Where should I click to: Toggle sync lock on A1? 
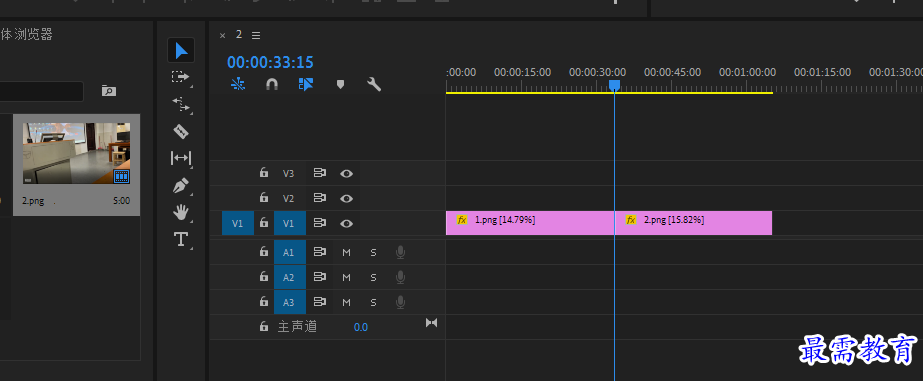(x=320, y=252)
